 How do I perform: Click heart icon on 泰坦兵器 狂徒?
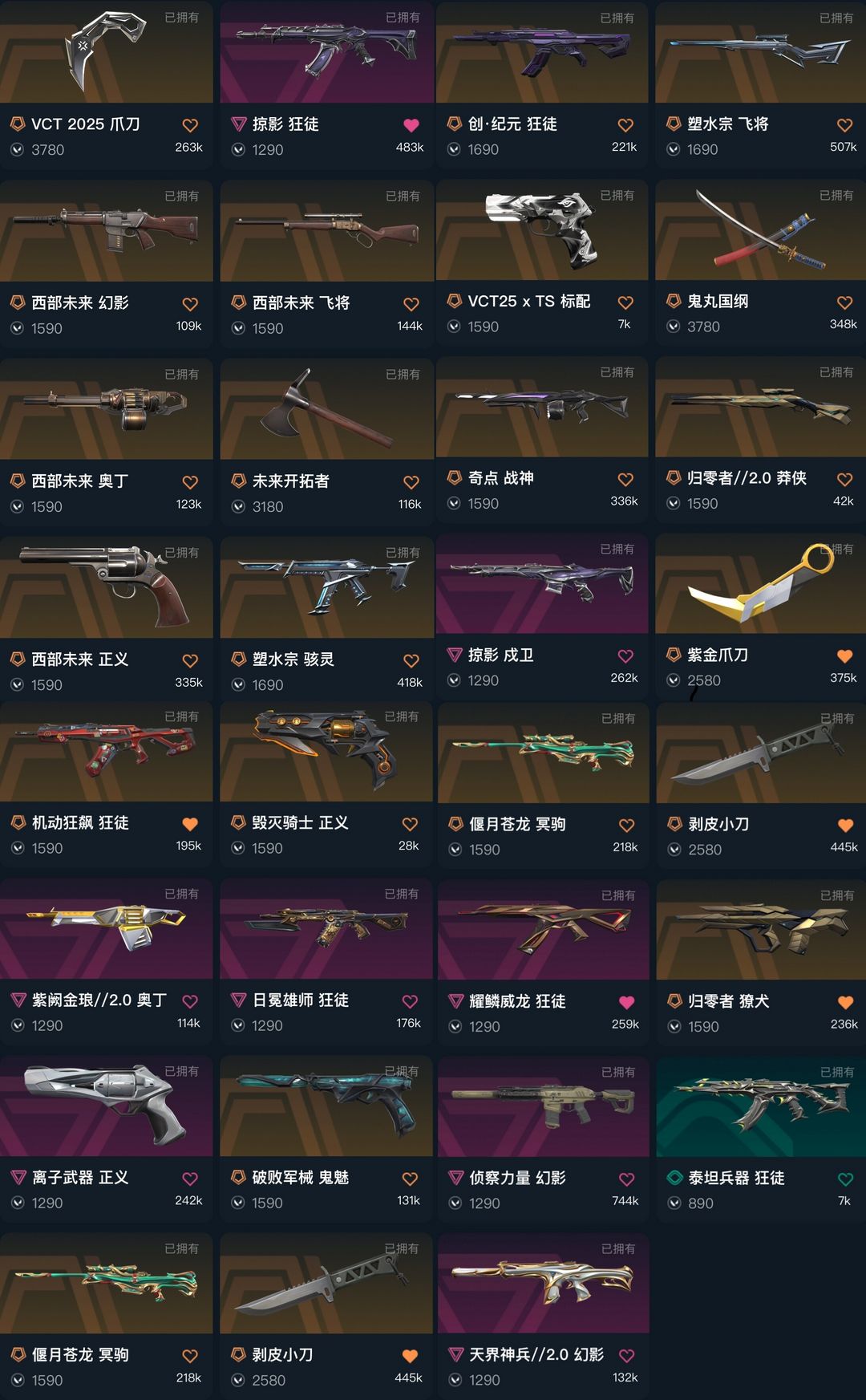pos(845,1179)
